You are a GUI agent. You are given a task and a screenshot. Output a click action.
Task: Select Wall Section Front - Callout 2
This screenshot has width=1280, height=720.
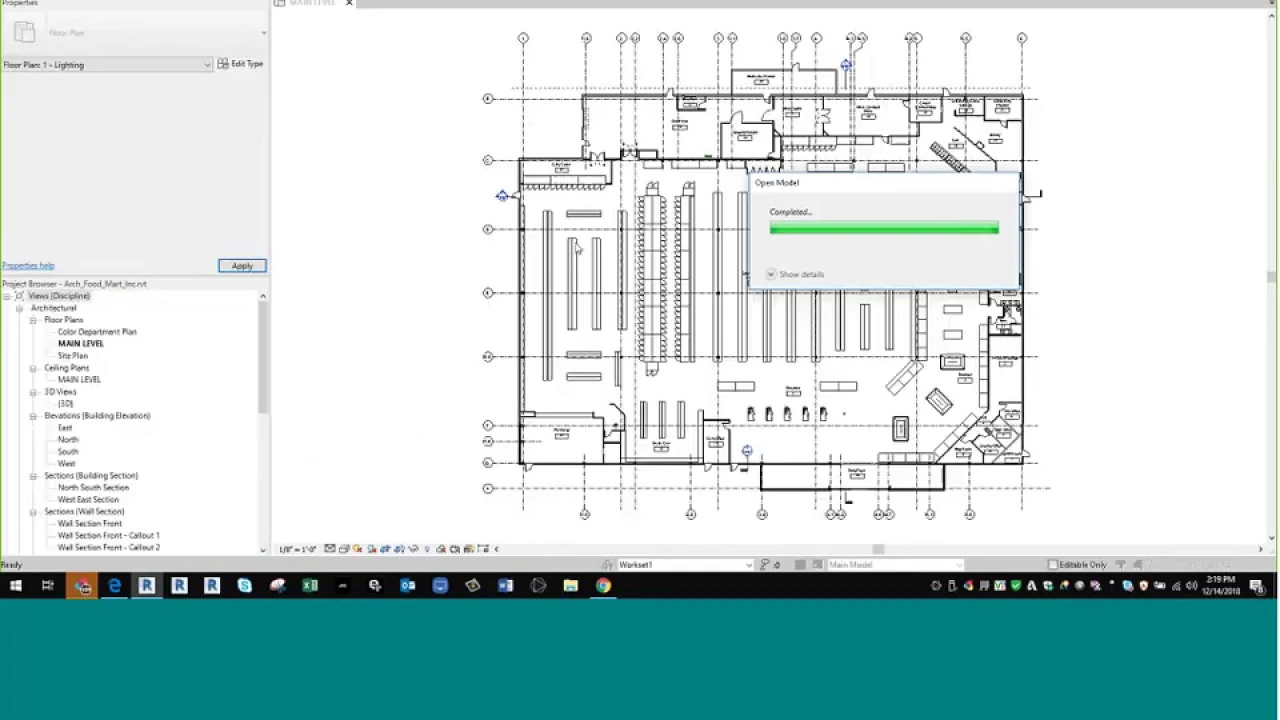108,548
